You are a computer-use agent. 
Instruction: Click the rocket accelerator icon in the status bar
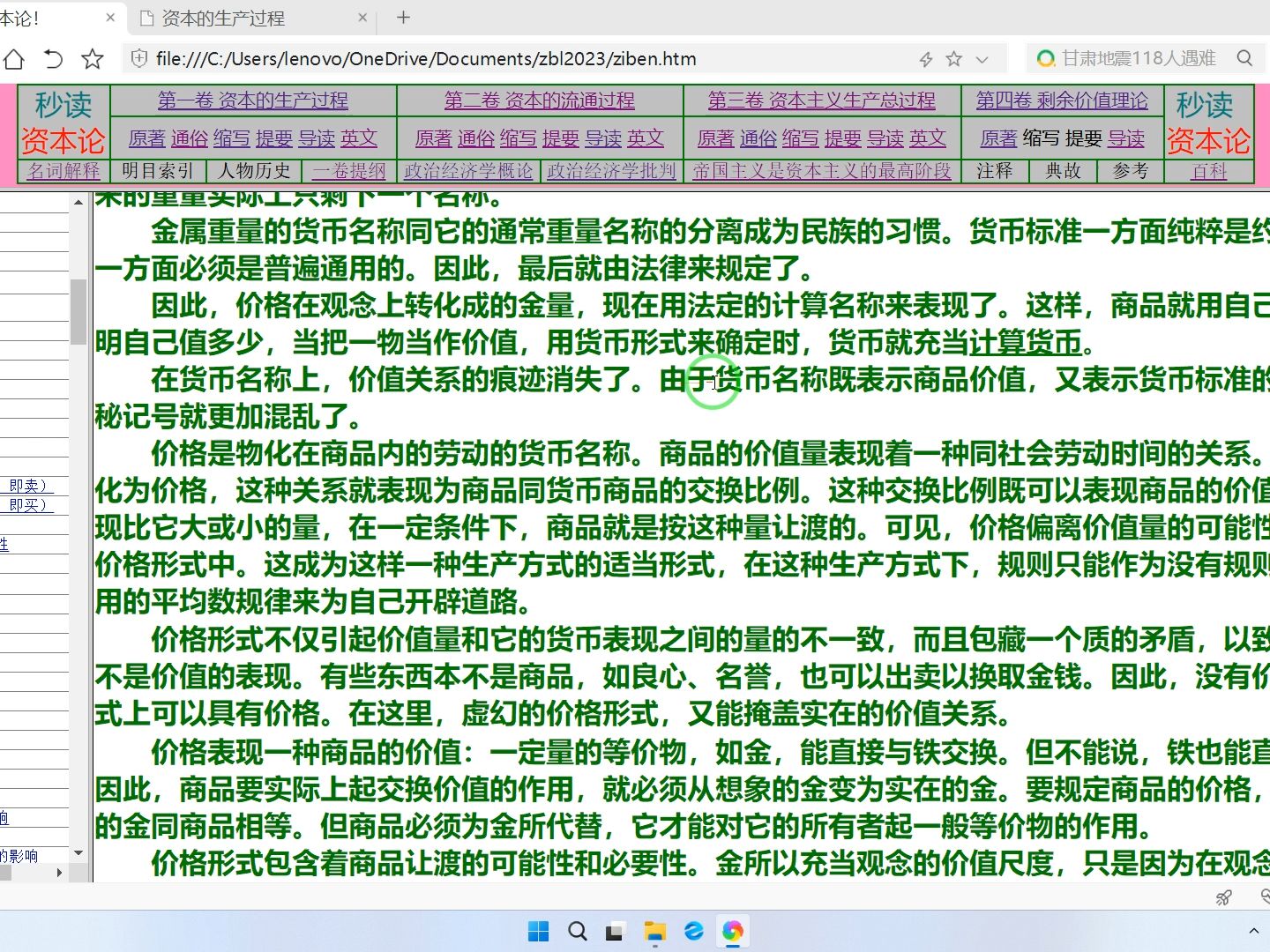(1223, 897)
